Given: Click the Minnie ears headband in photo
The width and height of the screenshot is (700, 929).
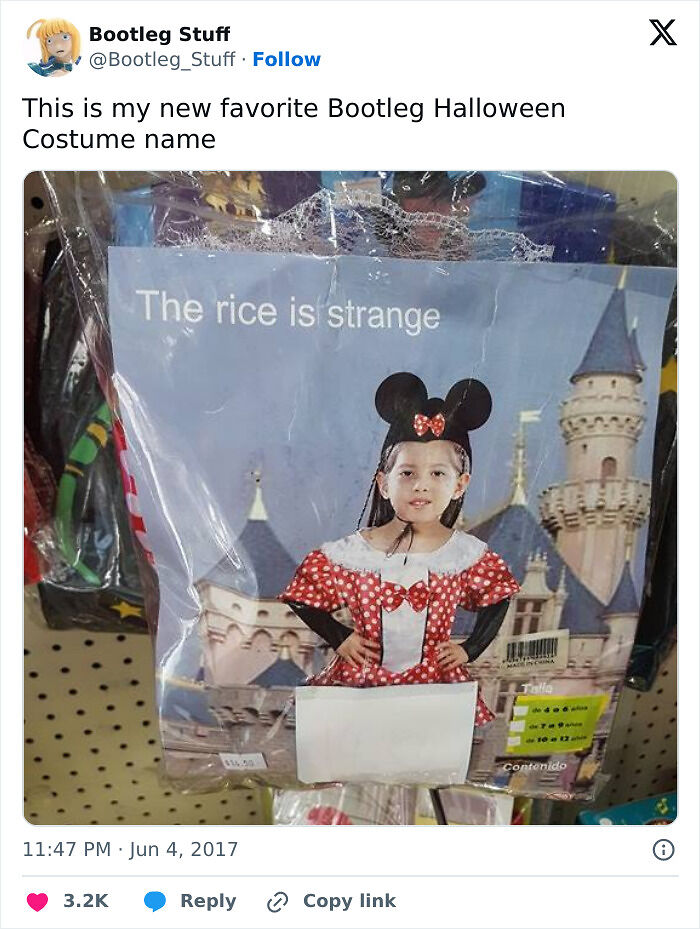Looking at the screenshot, I should (433, 405).
